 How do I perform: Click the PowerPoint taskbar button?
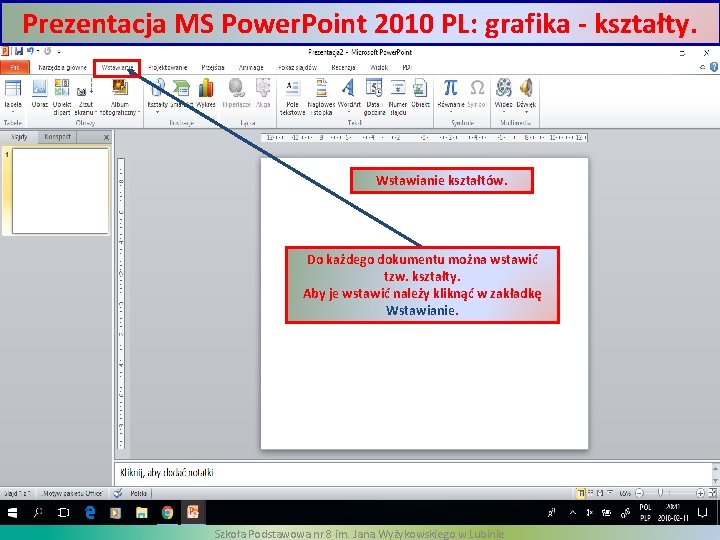click(x=193, y=512)
